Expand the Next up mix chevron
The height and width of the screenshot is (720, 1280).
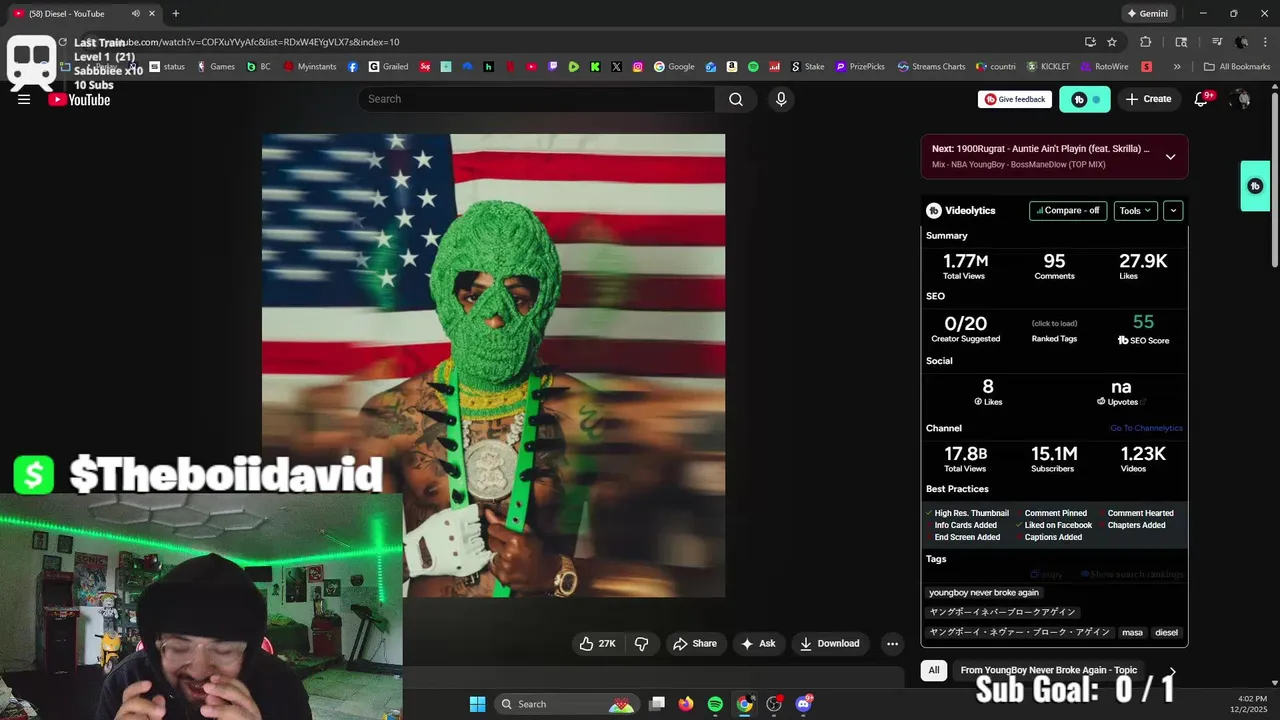(x=1170, y=157)
